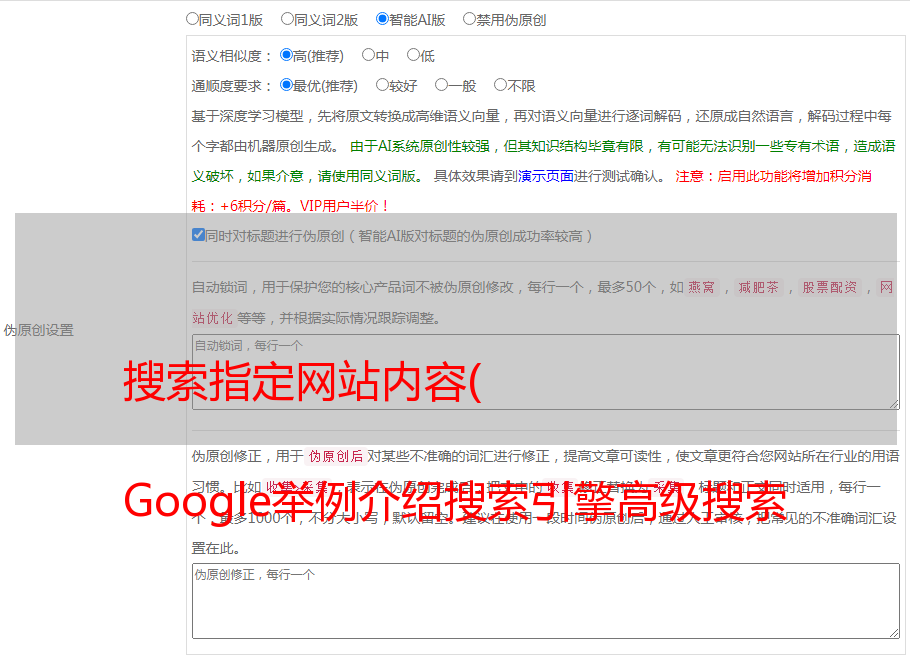Set 语义相似度 to 中
911x658 pixels.
click(x=368, y=55)
